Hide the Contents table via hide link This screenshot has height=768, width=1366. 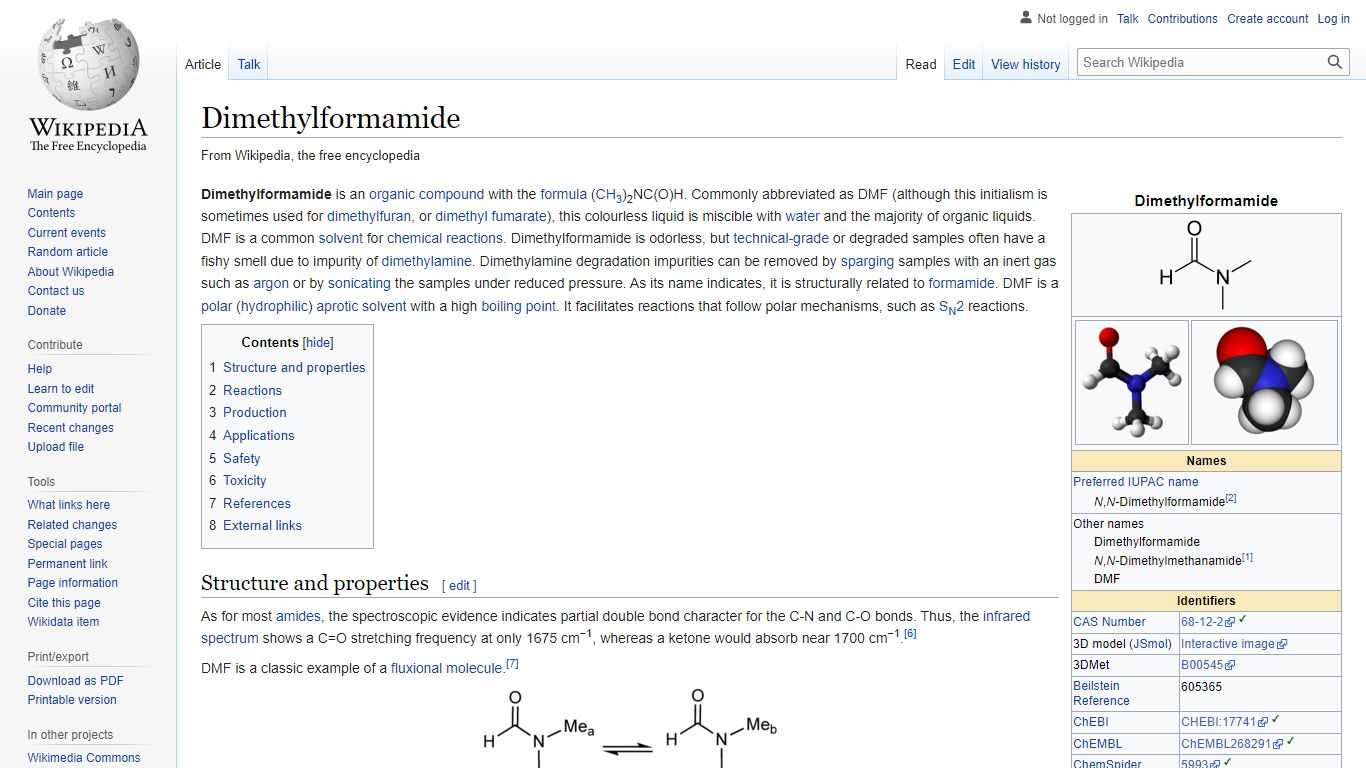click(x=318, y=342)
